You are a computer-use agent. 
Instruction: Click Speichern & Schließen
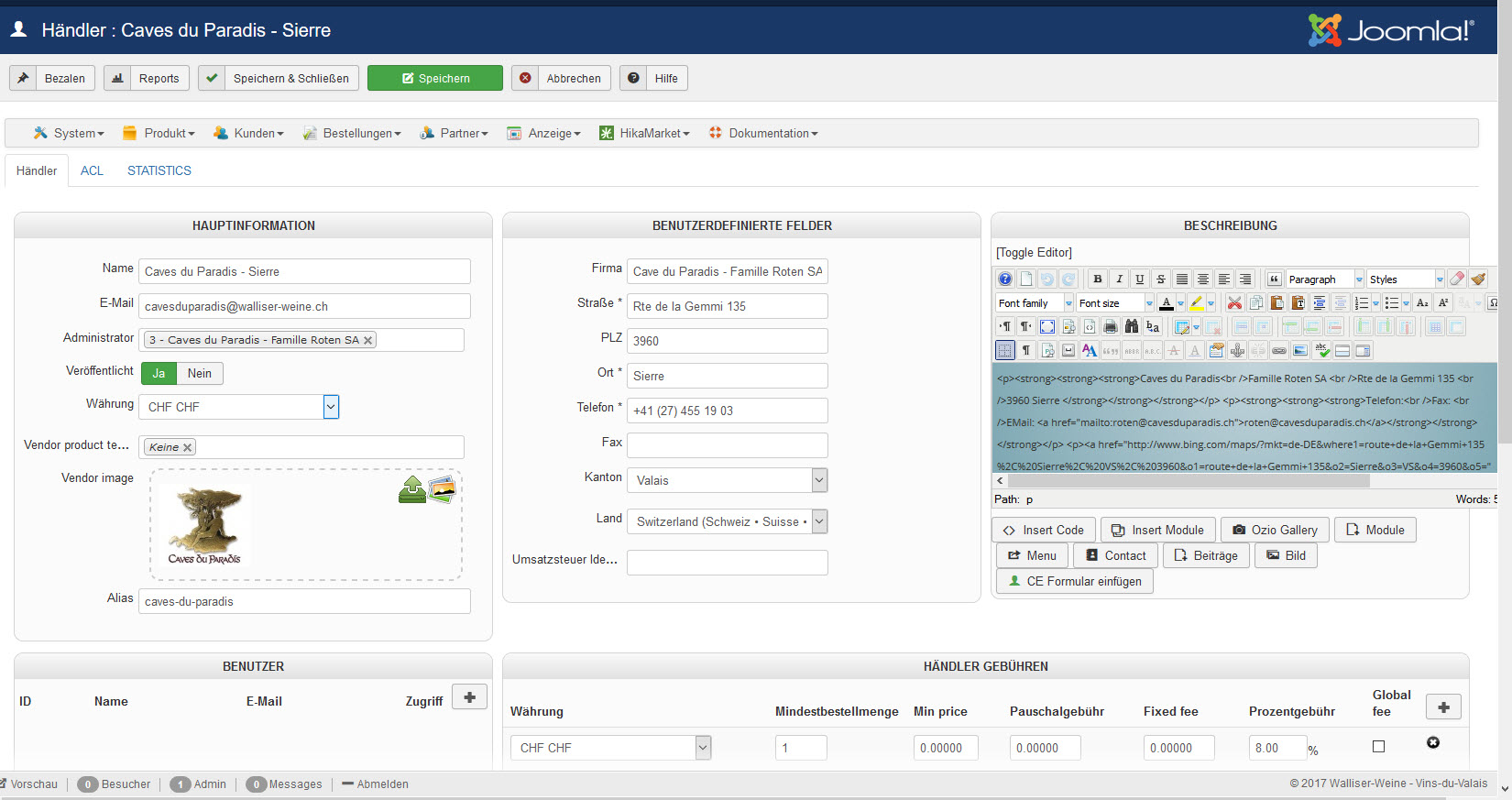tap(279, 78)
